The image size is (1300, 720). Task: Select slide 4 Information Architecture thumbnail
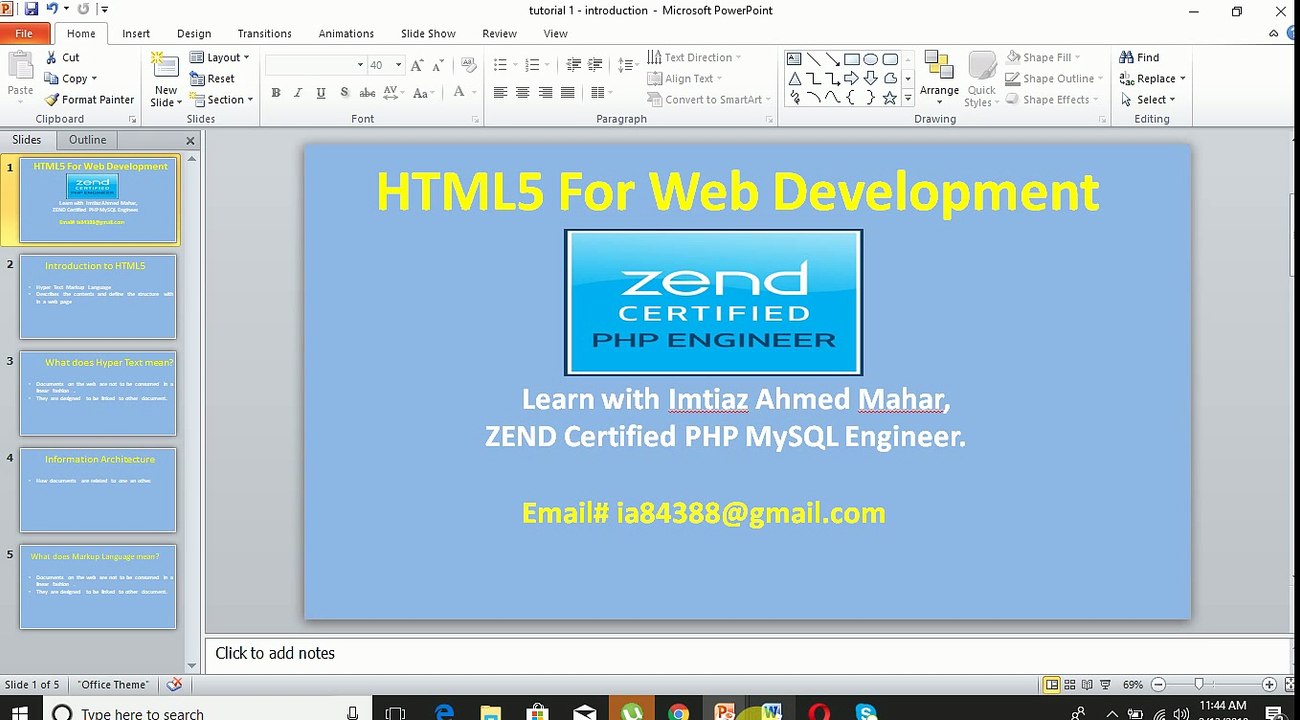tap(98, 490)
